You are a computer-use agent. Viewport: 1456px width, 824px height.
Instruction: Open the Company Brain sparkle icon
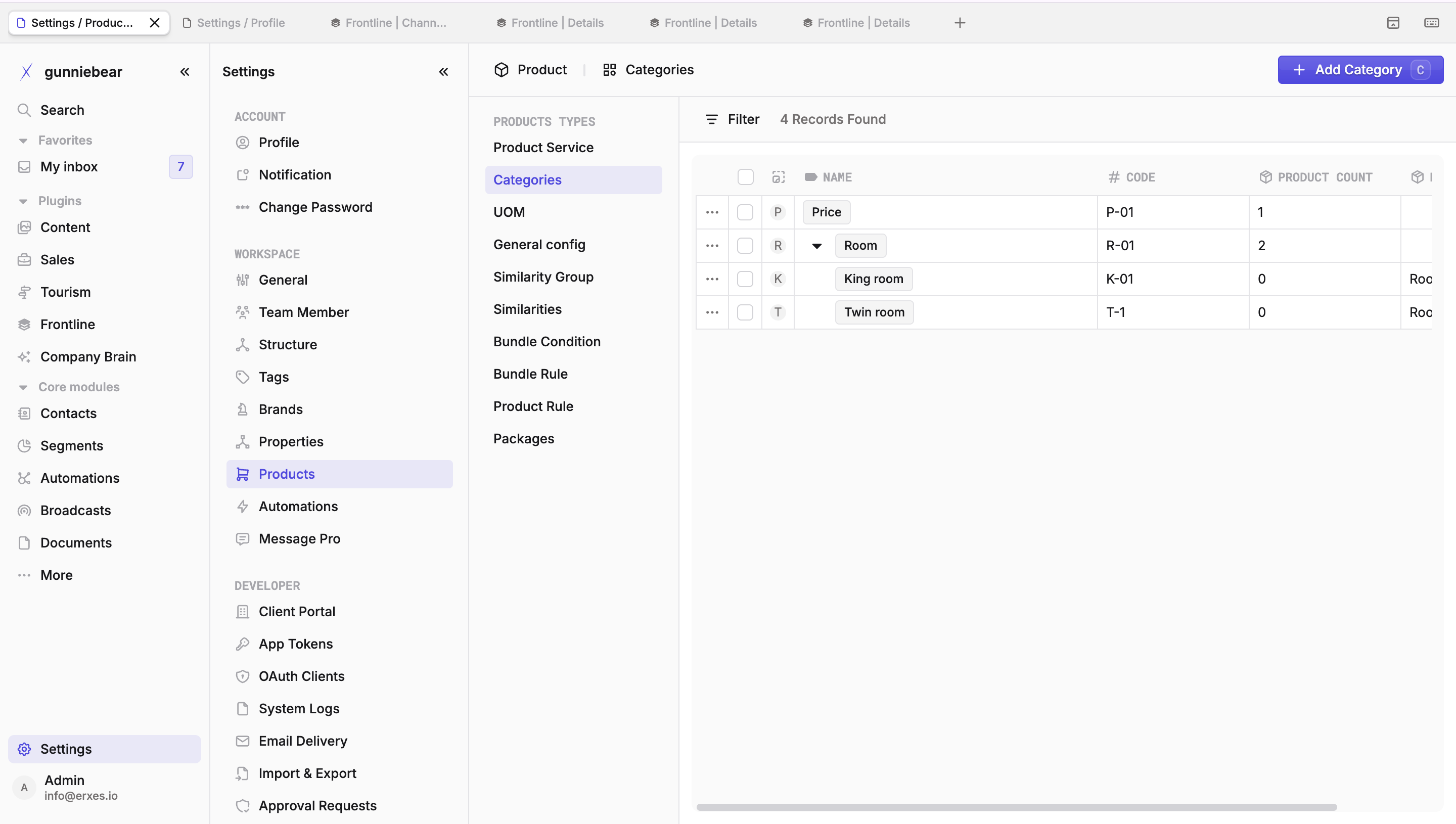coord(24,356)
